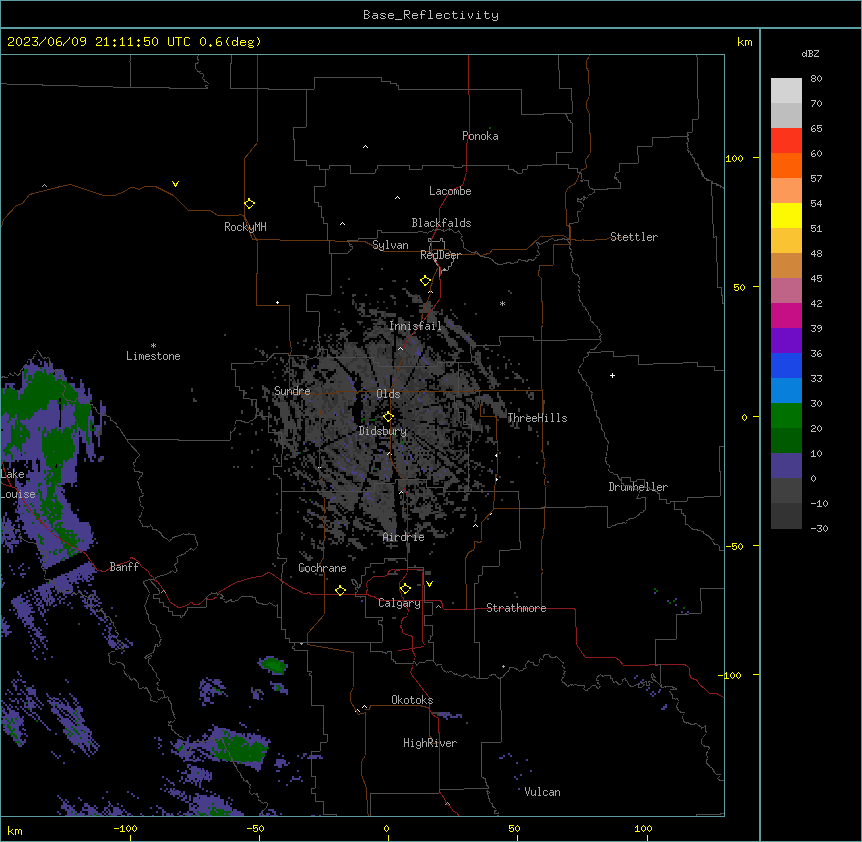
Task: Select the Didsbury label
Action: click(x=383, y=431)
